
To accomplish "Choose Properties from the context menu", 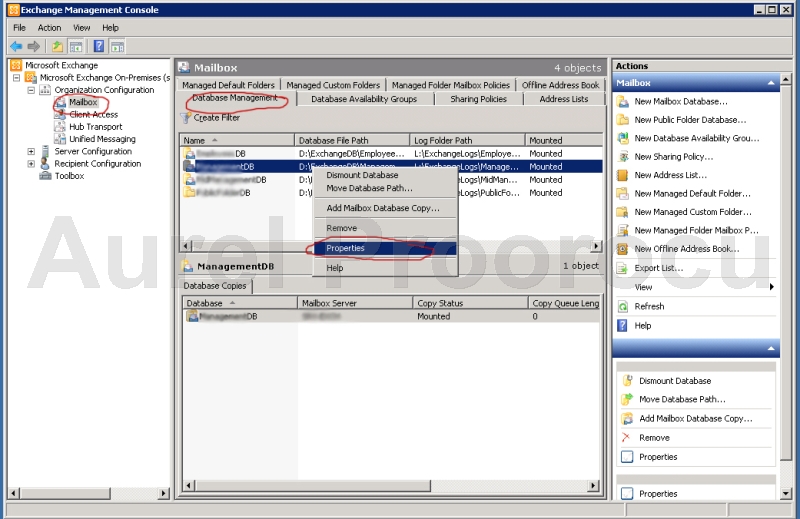I will tap(385, 248).
